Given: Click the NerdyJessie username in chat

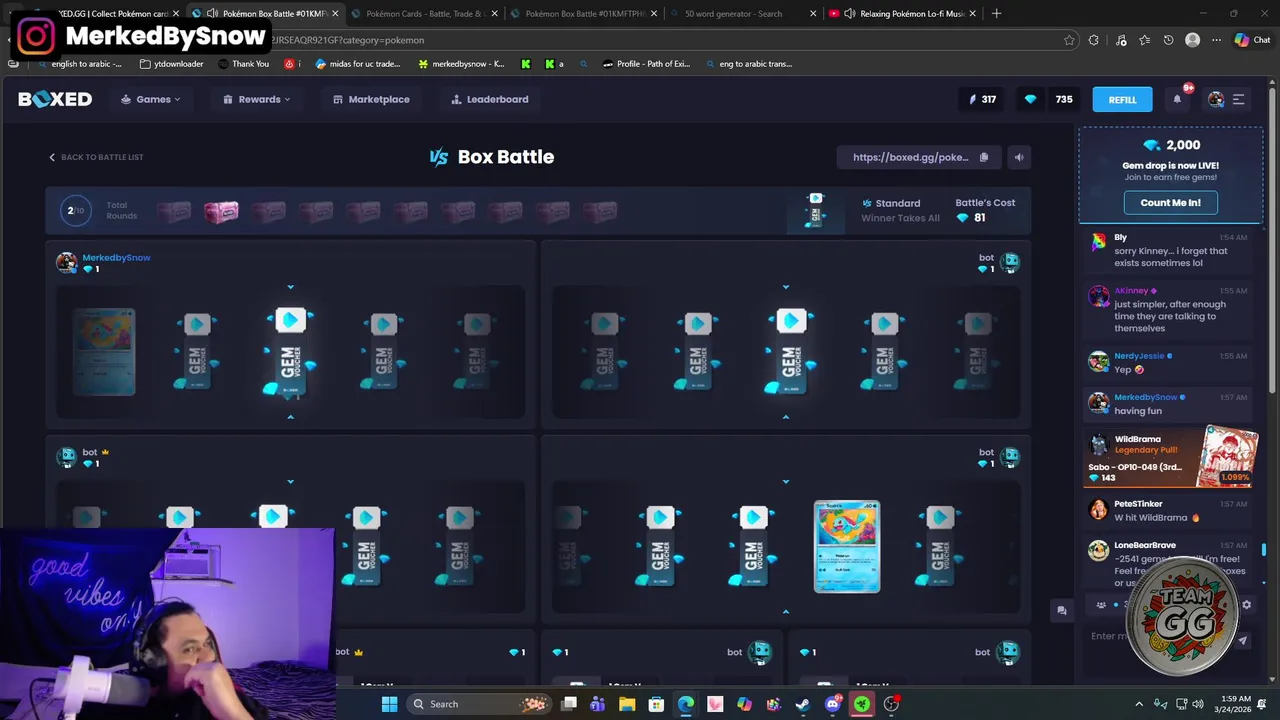Looking at the screenshot, I should [1139, 356].
